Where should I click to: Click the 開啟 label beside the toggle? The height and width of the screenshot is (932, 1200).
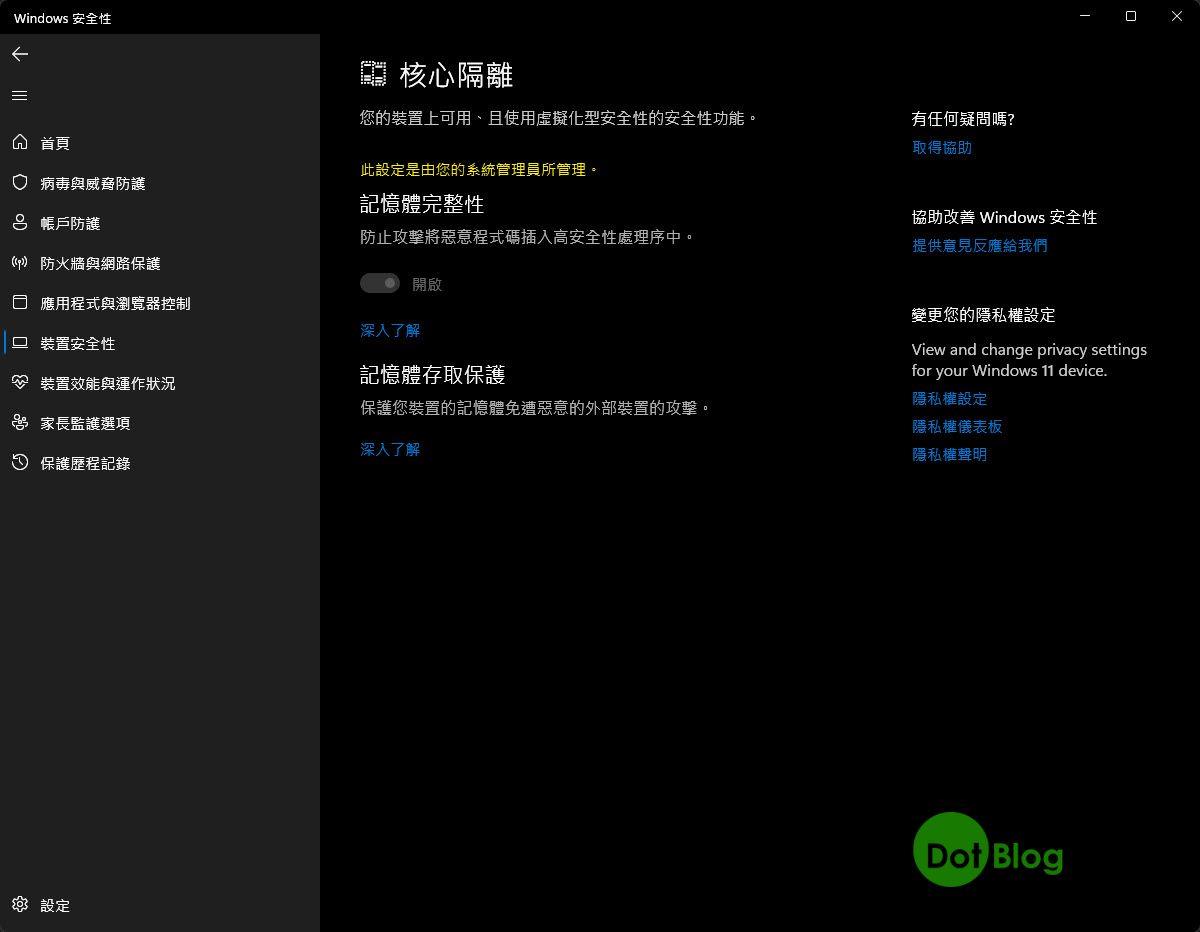(x=427, y=284)
